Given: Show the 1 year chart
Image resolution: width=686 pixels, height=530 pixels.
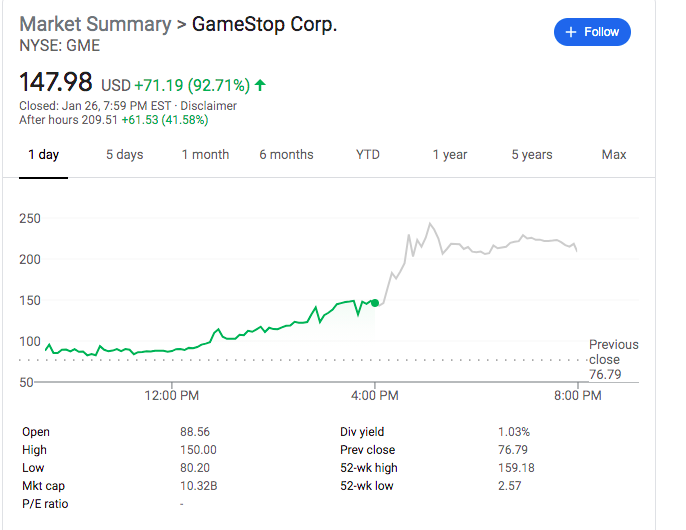Looking at the screenshot, I should (450, 155).
